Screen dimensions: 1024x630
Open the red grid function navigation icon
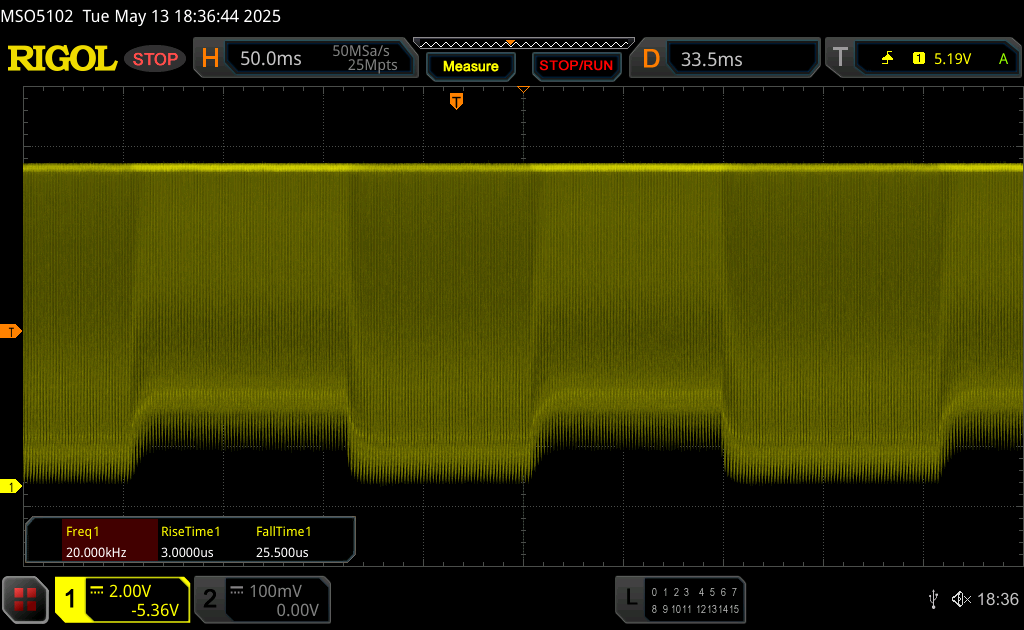coord(25,599)
